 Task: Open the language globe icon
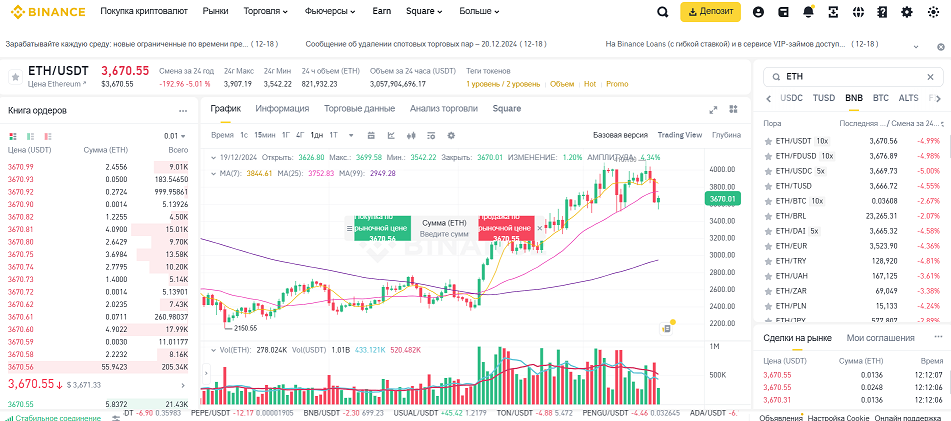tap(858, 12)
